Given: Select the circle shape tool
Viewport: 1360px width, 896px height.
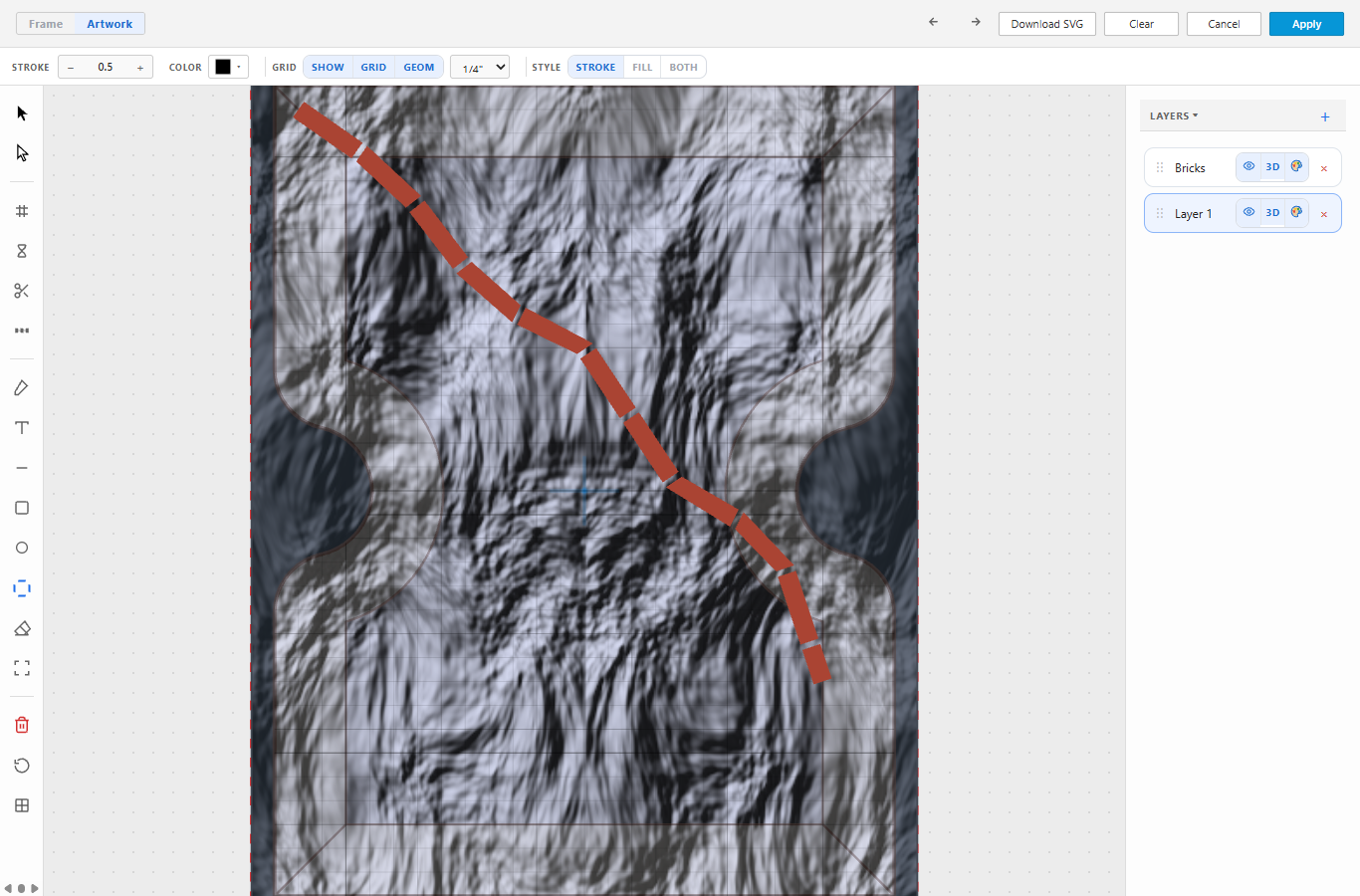Looking at the screenshot, I should coord(22,548).
